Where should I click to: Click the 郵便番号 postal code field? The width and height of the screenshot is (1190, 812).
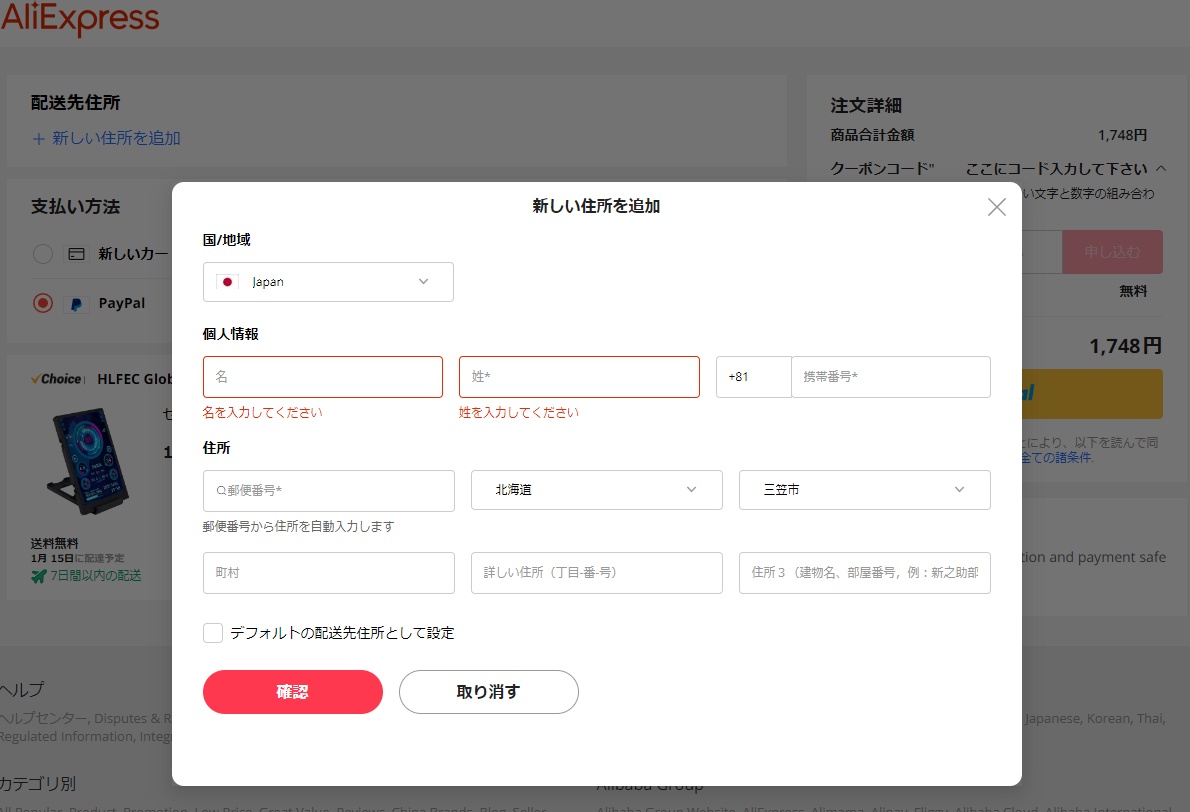tap(328, 491)
